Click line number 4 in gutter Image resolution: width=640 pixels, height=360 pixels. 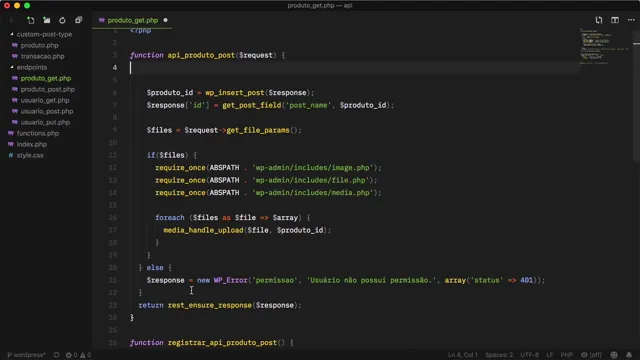click(115, 68)
